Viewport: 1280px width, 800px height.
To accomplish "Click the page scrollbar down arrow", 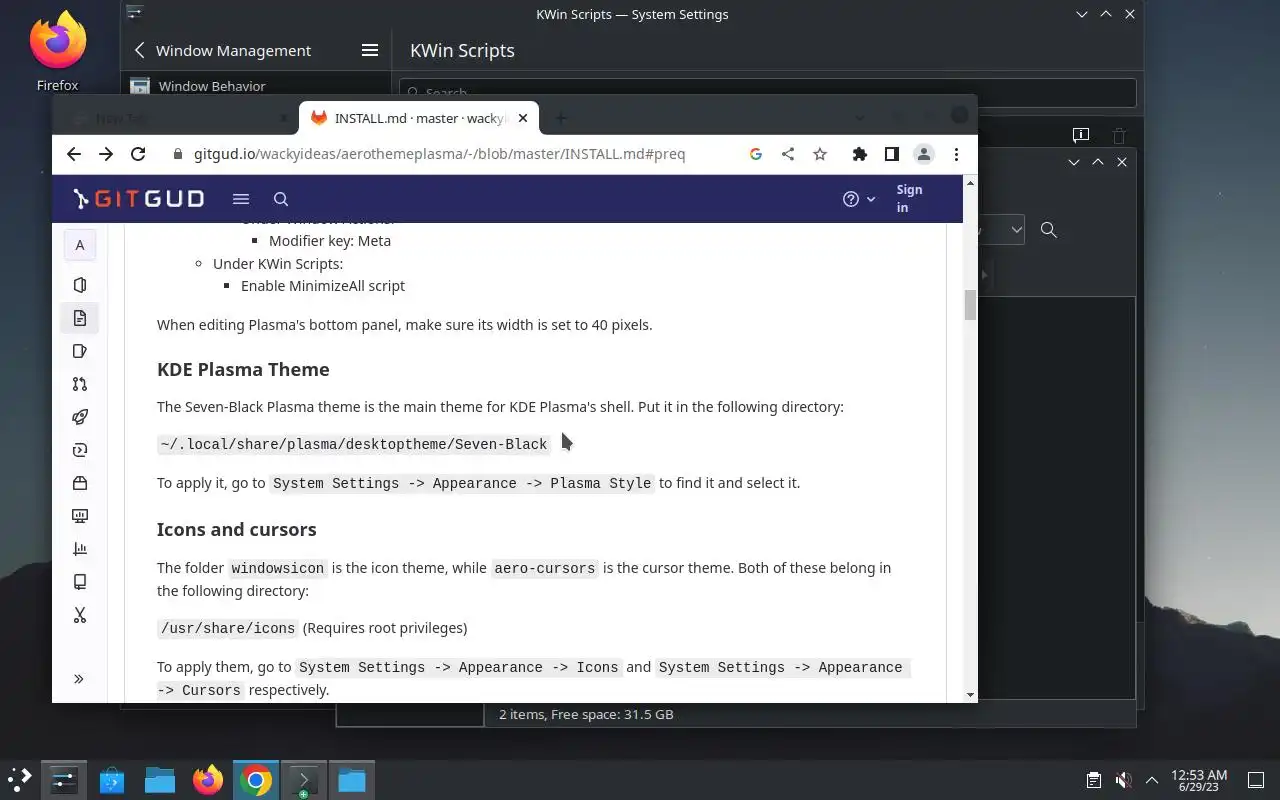I will coord(970,695).
